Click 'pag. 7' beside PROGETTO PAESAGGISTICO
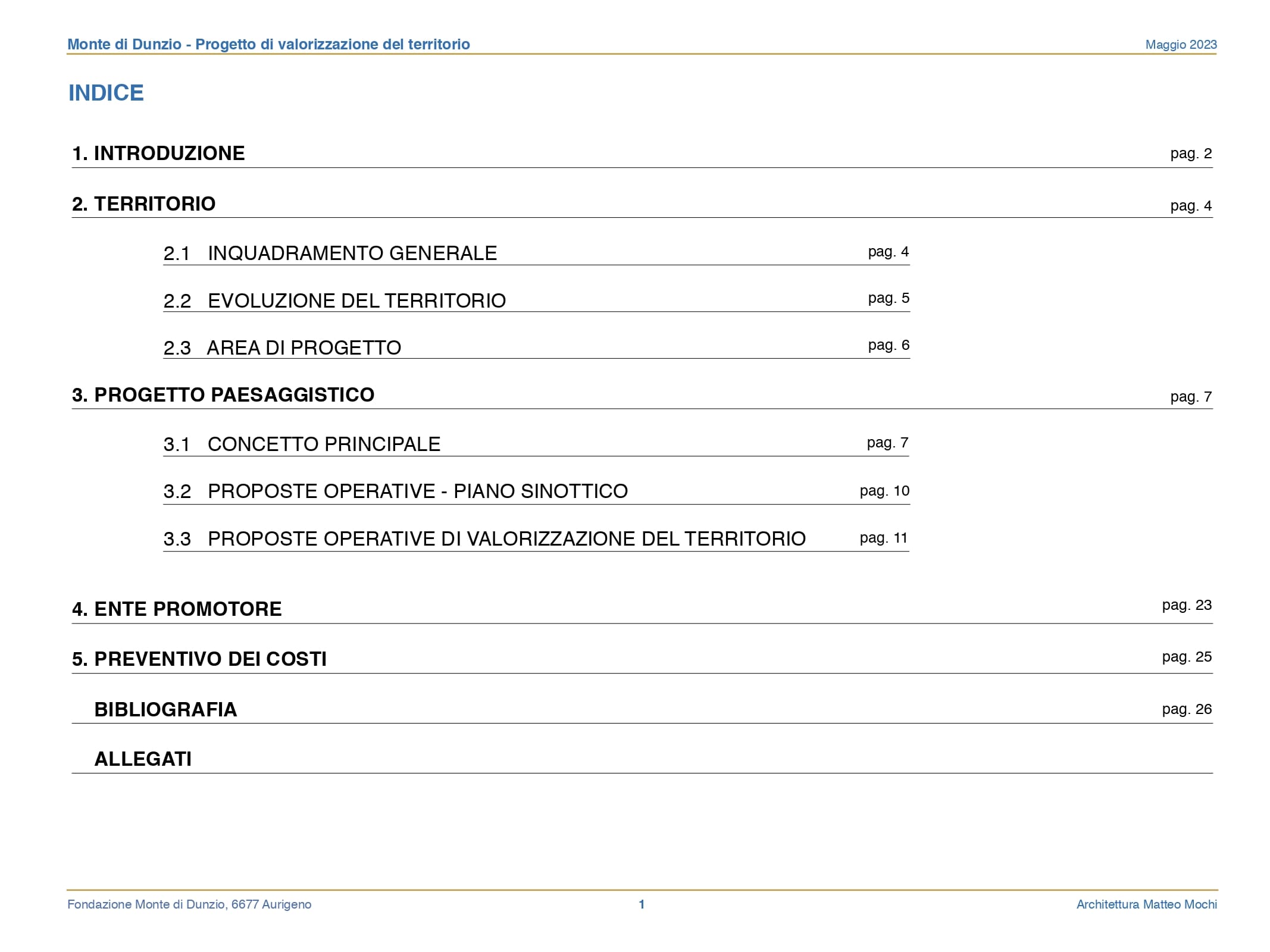 [1191, 397]
